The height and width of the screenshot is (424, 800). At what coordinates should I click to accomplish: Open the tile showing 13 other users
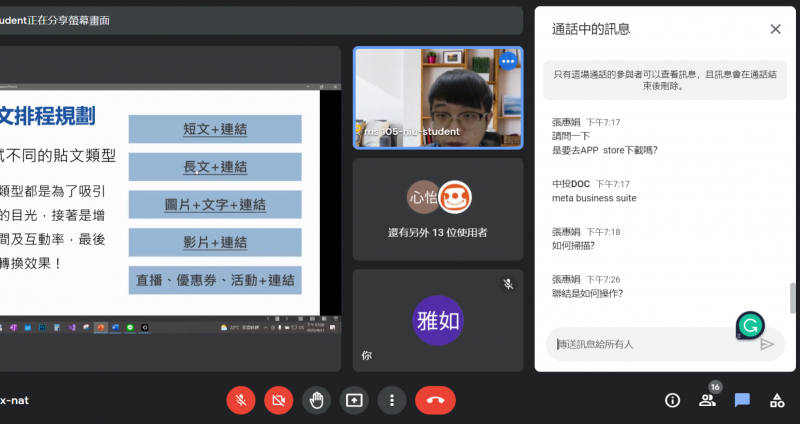point(438,209)
